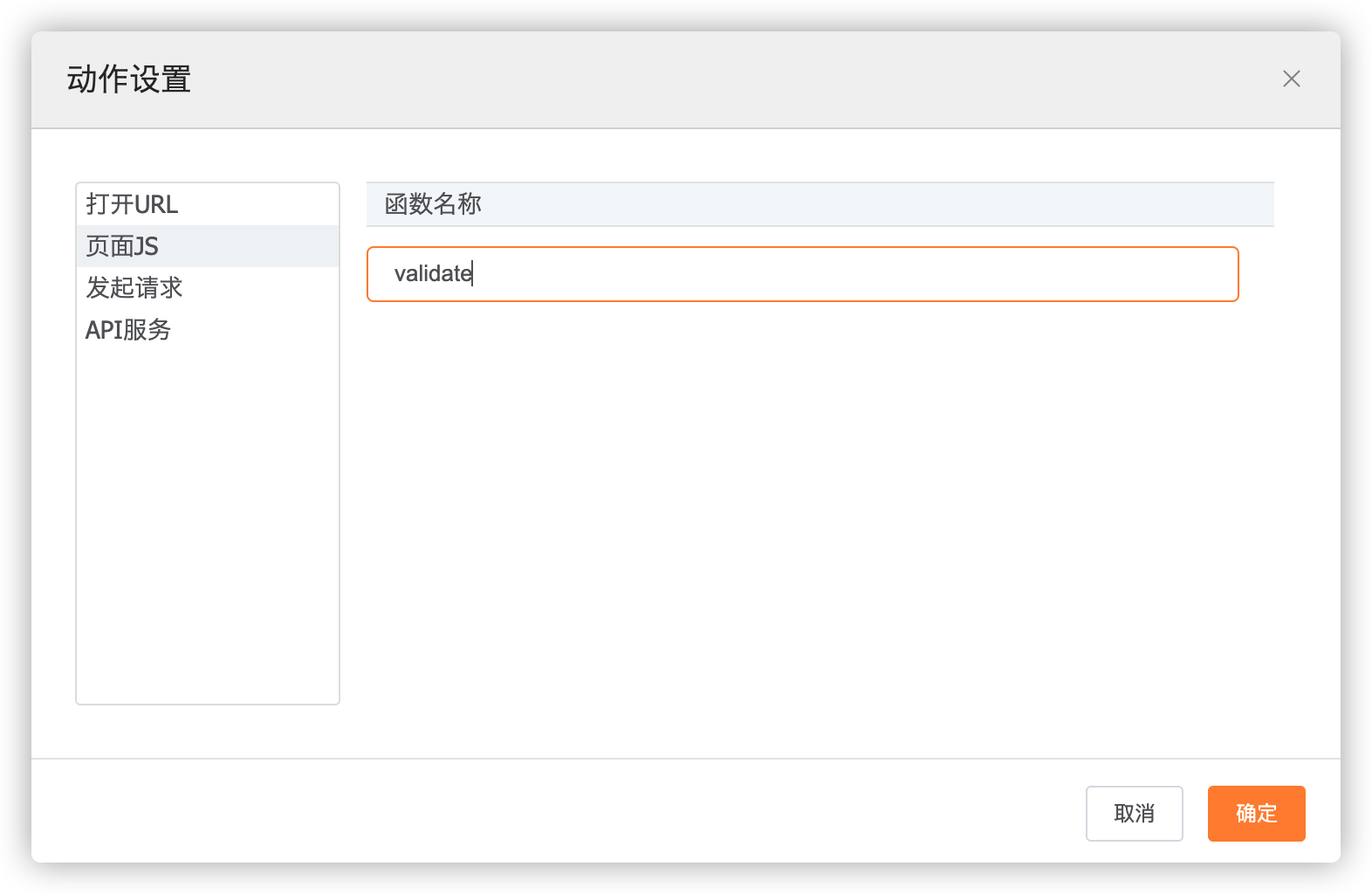Viewport: 1372px width, 894px height.
Task: Close the 动作设置 dialog with X
Action: [x=1291, y=79]
